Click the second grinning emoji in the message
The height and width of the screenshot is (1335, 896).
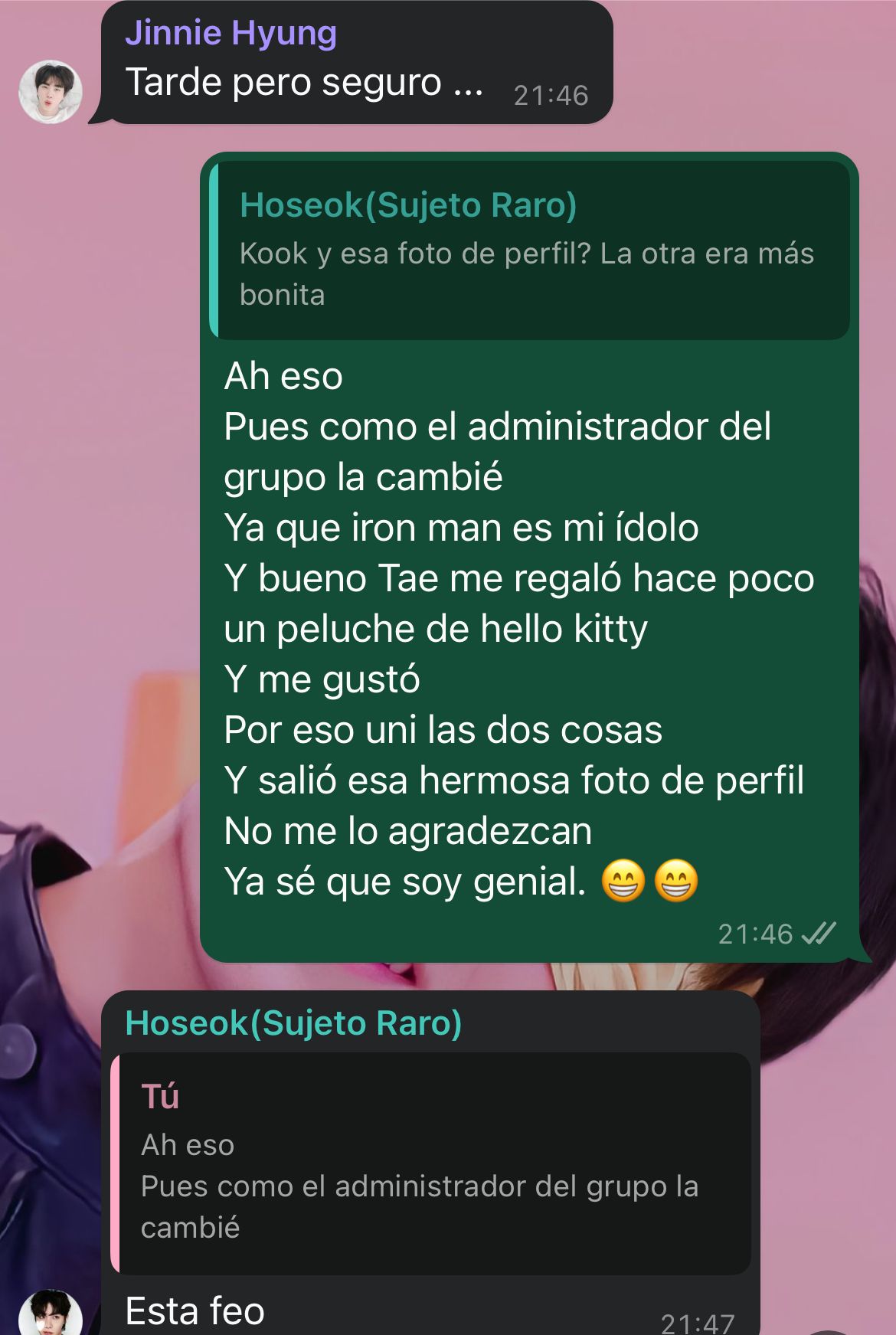(x=676, y=881)
